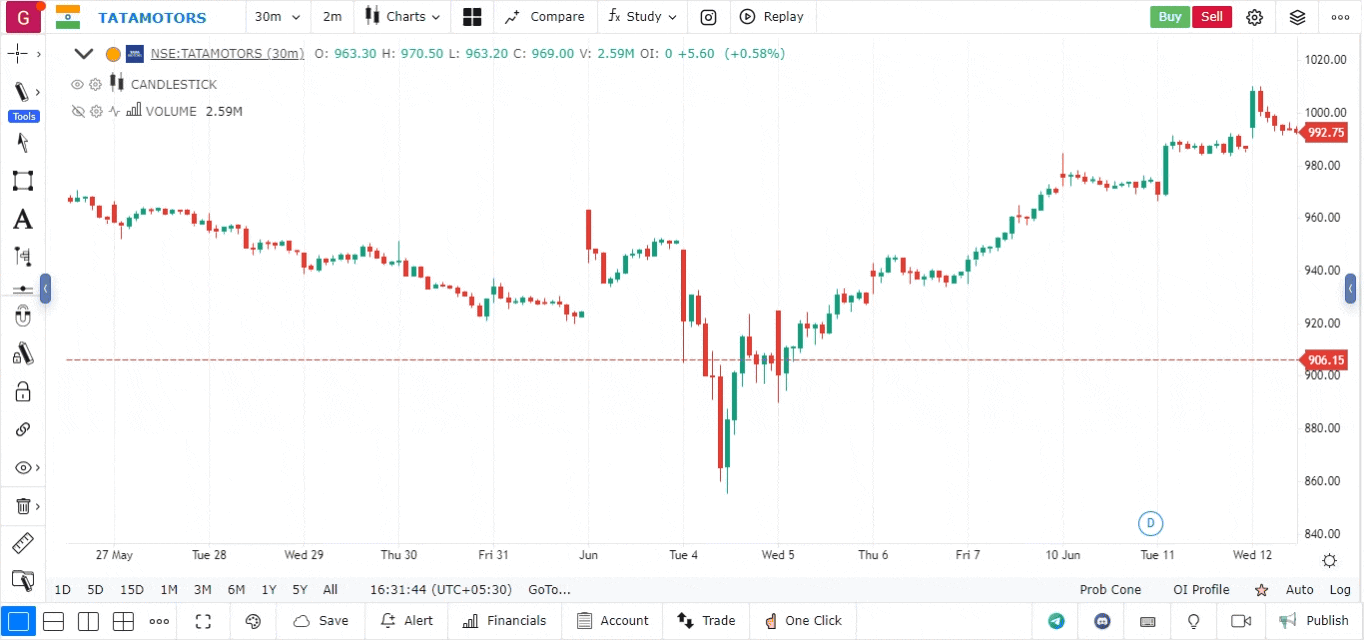Open the layout grid icon in top toolbar
Viewport: 1364px width, 640px height.
click(472, 17)
